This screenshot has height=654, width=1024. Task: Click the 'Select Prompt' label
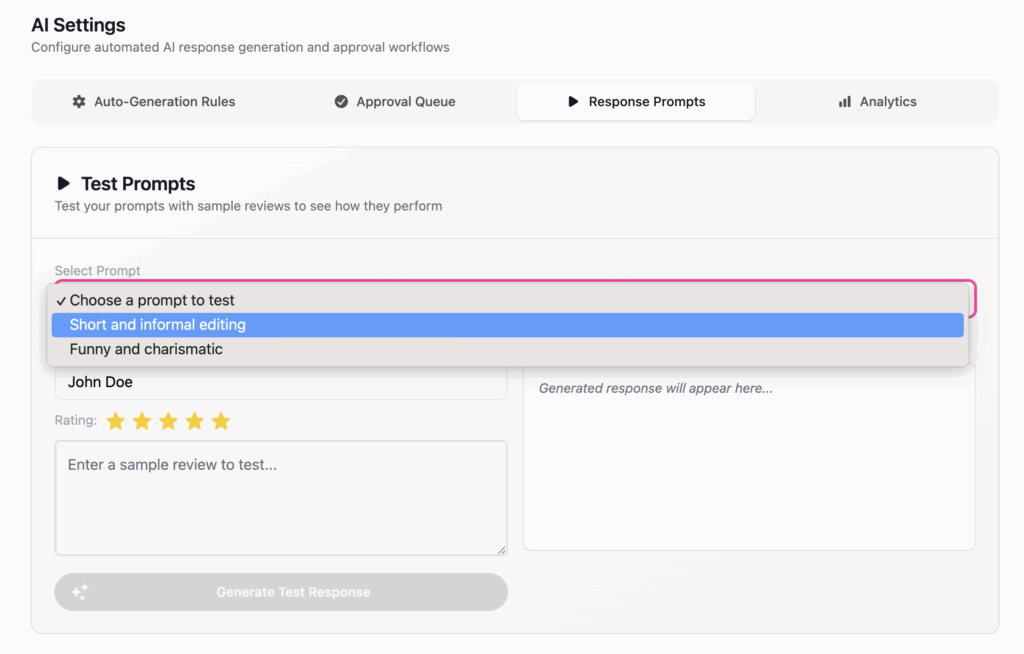click(x=97, y=270)
